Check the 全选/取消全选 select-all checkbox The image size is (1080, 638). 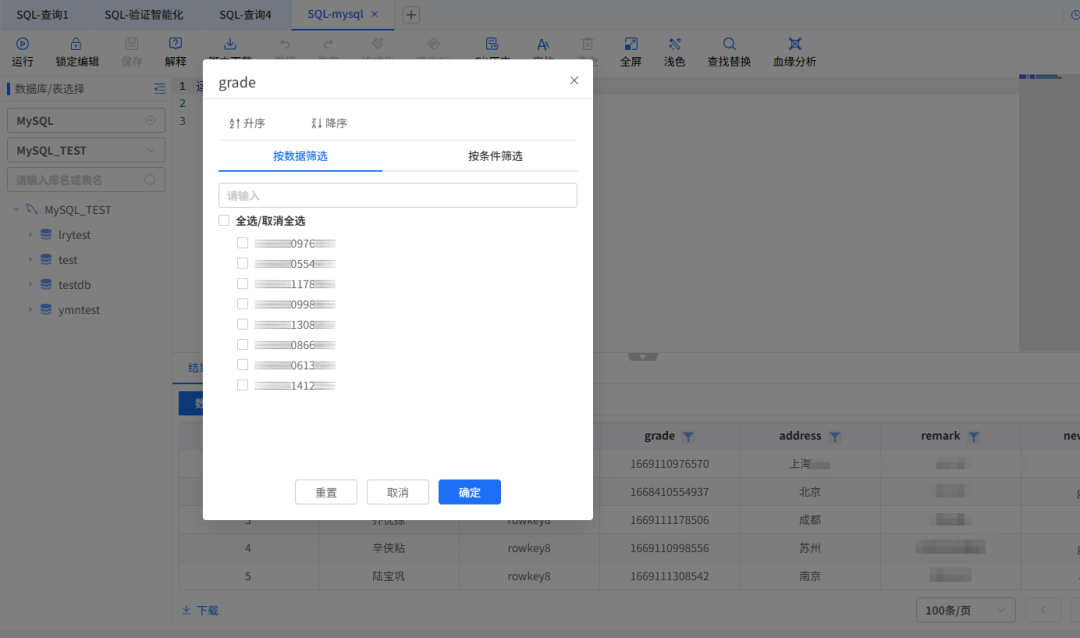point(224,220)
